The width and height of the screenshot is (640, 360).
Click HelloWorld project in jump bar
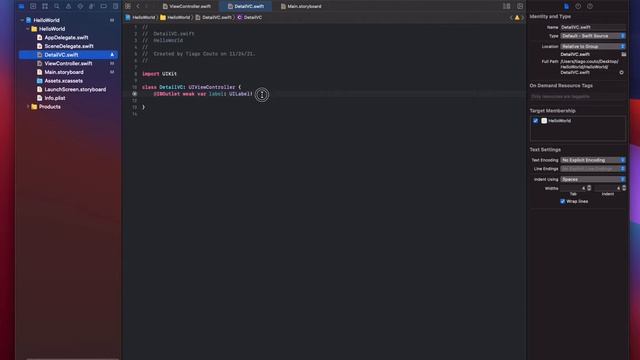[x=140, y=18]
